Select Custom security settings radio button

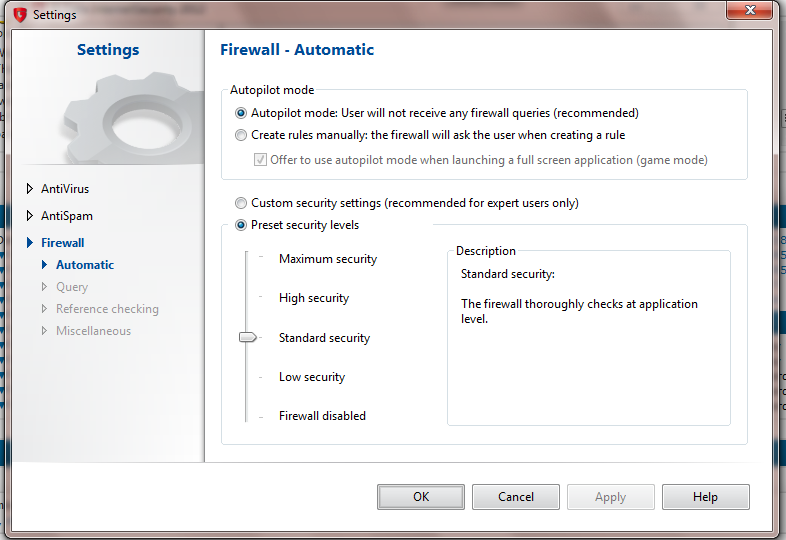pos(241,203)
